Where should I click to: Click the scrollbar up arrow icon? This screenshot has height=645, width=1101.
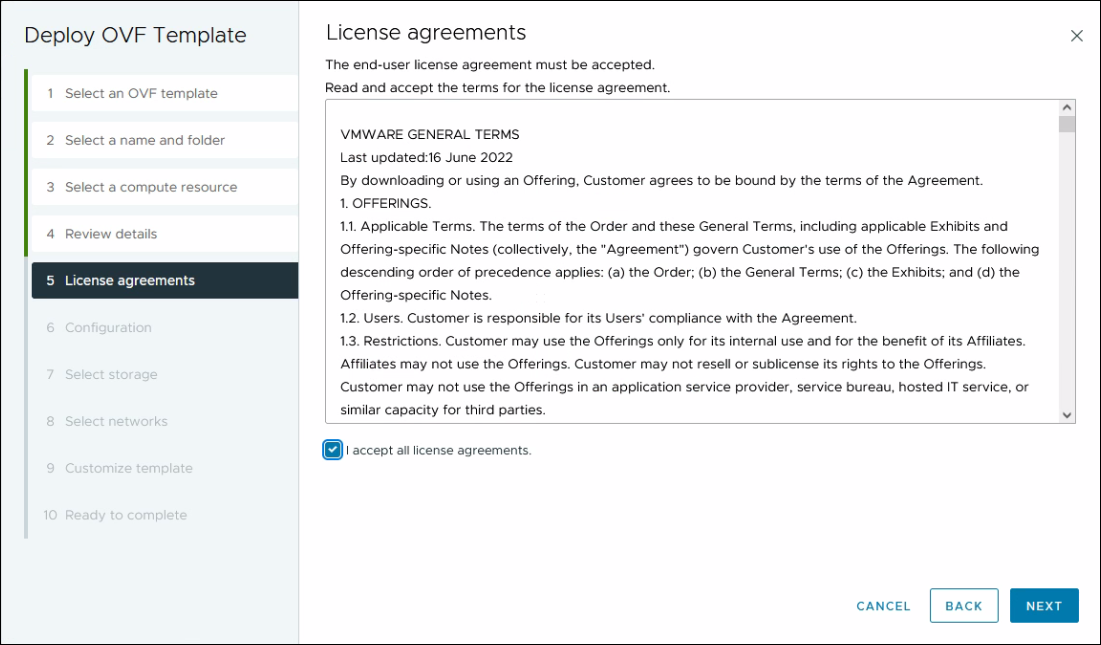coord(1068,109)
